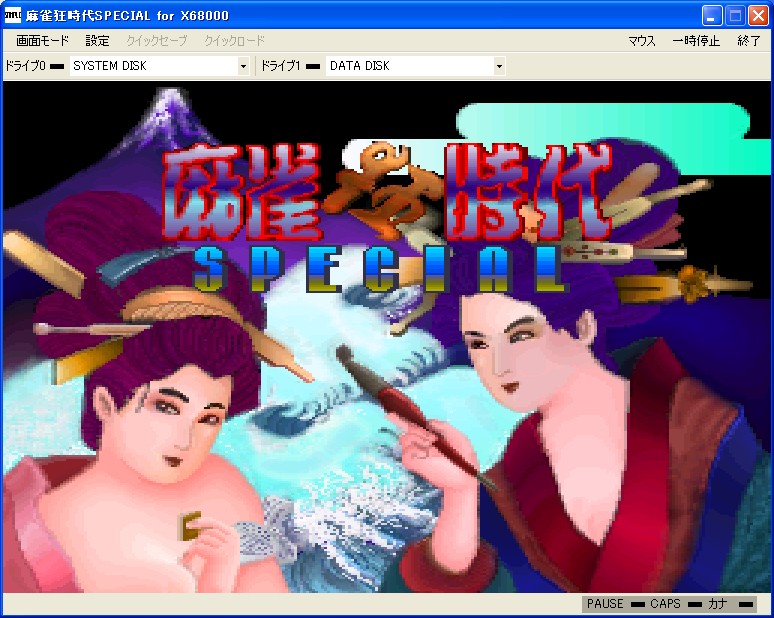774x618 pixels.
Task: Click the greyed クイックロード menu item
Action: coord(234,40)
